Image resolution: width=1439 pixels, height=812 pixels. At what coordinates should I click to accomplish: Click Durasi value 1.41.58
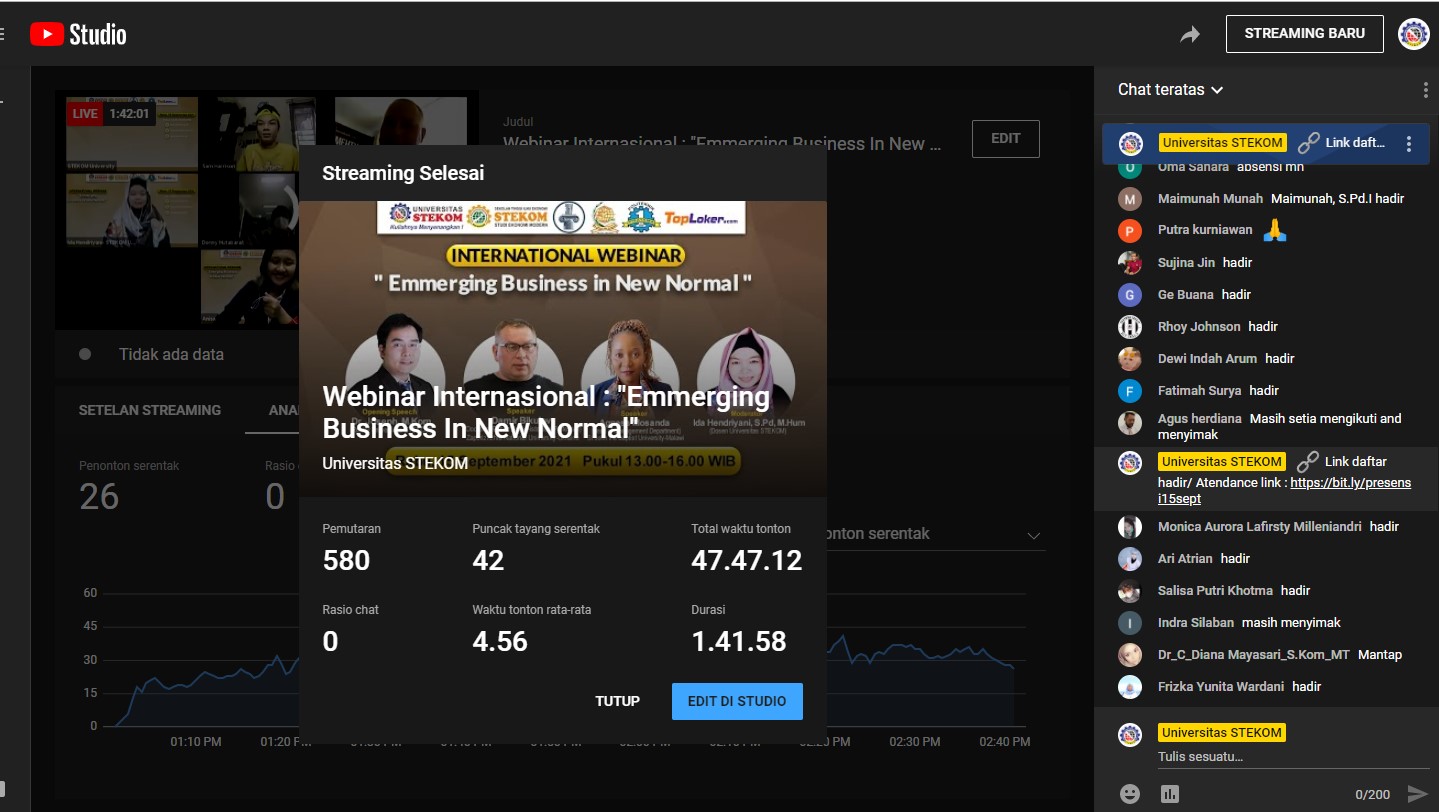coord(739,641)
